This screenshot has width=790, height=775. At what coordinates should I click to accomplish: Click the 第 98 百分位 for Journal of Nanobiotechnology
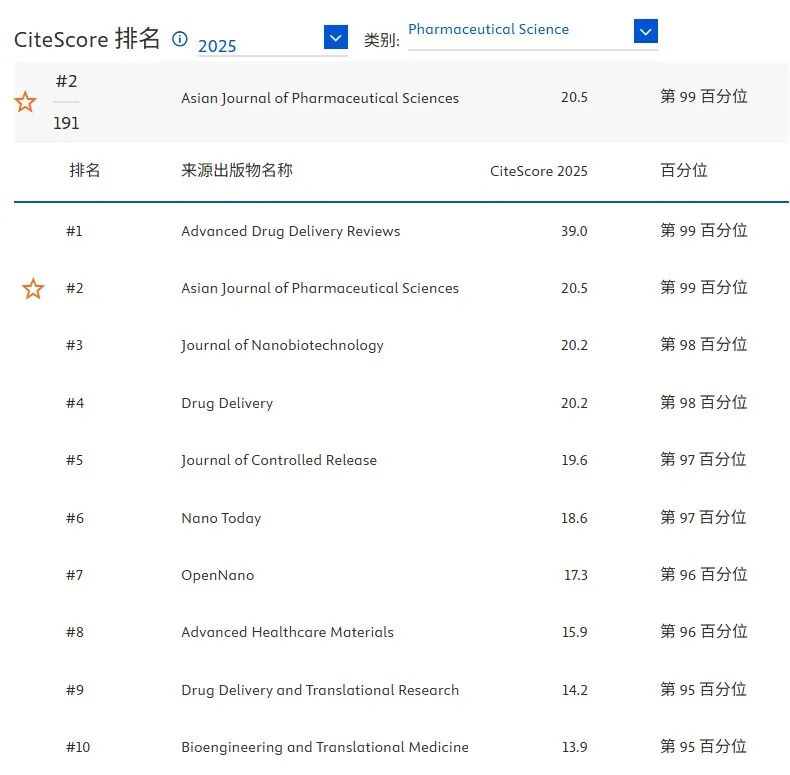pos(703,345)
